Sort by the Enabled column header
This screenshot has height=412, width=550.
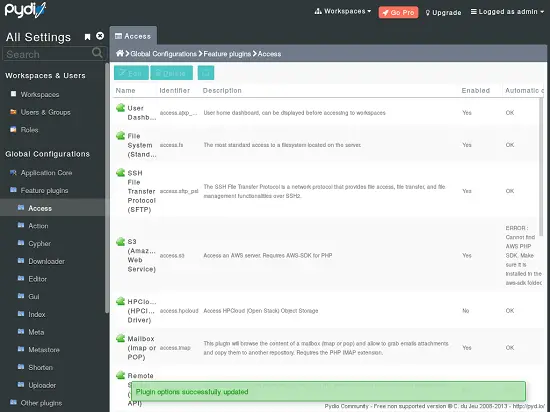476,90
